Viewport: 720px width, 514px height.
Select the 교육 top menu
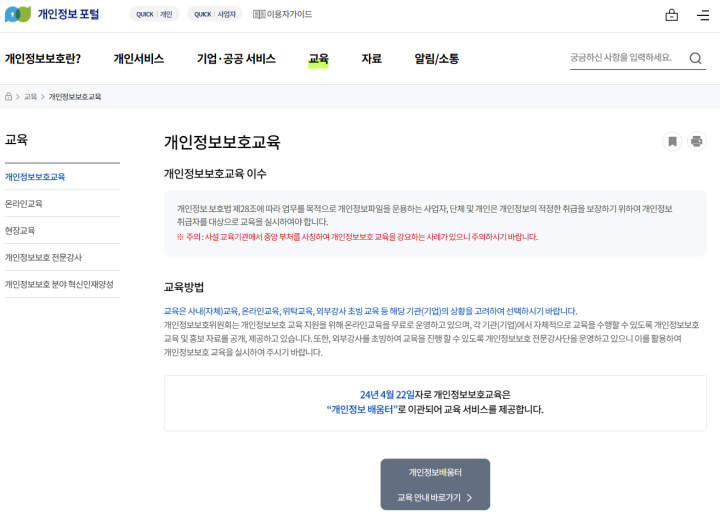tap(318, 59)
